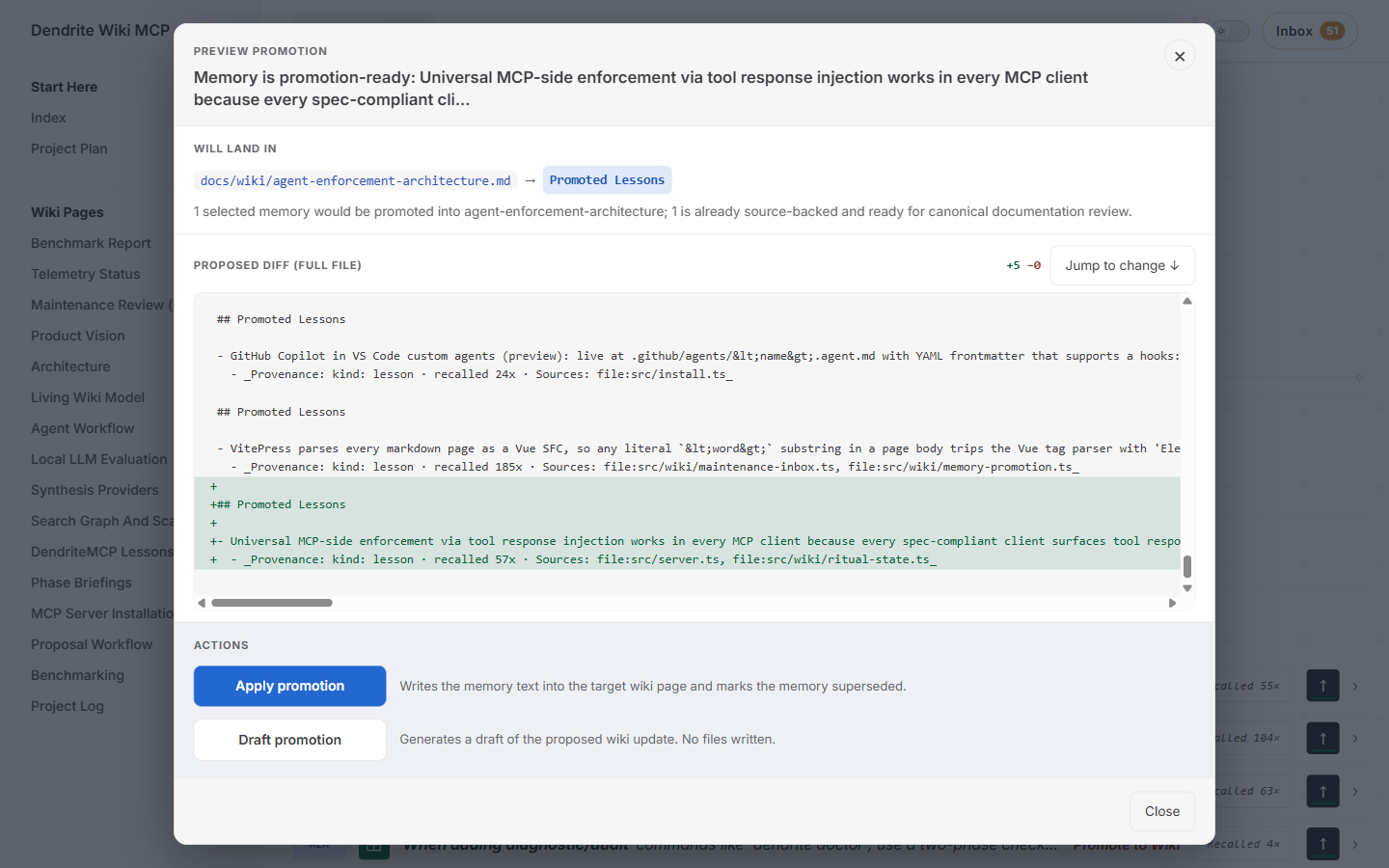The width and height of the screenshot is (1389, 868).
Task: Click the diff horizontal scrollbar left arrow
Action: (x=202, y=603)
